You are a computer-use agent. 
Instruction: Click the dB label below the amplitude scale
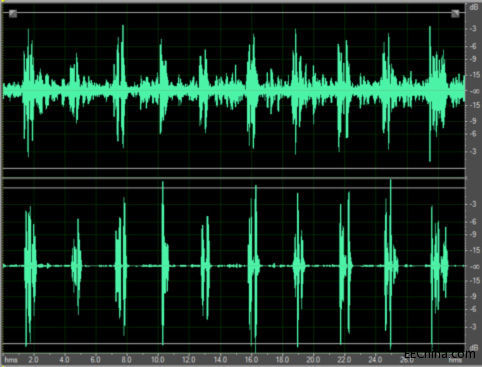(473, 348)
